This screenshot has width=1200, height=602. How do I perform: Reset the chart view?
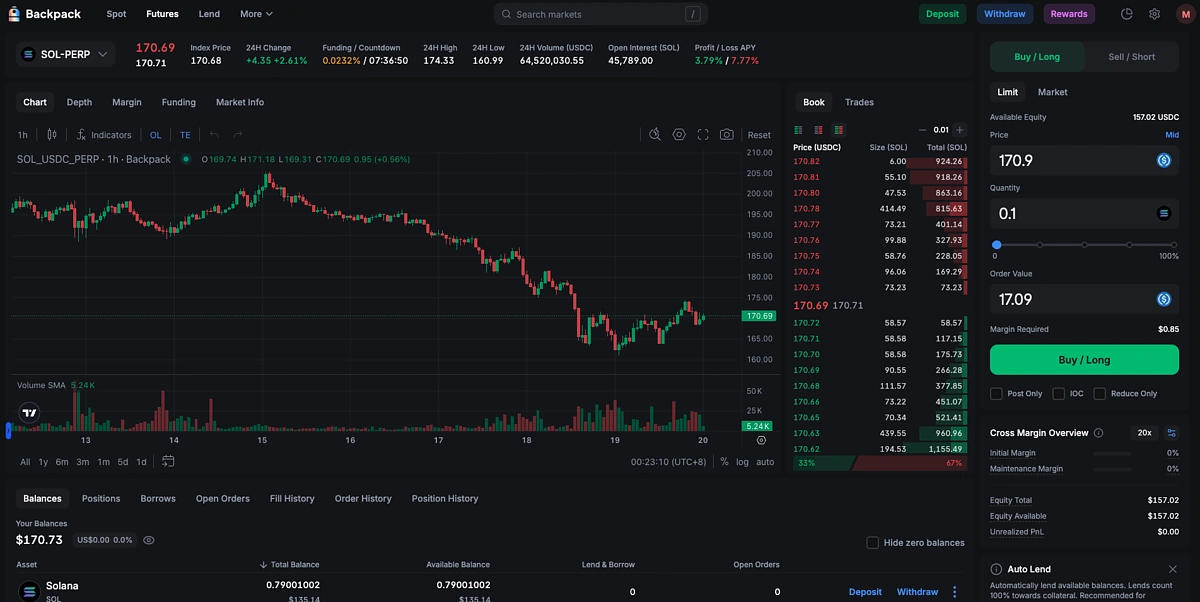pos(759,135)
